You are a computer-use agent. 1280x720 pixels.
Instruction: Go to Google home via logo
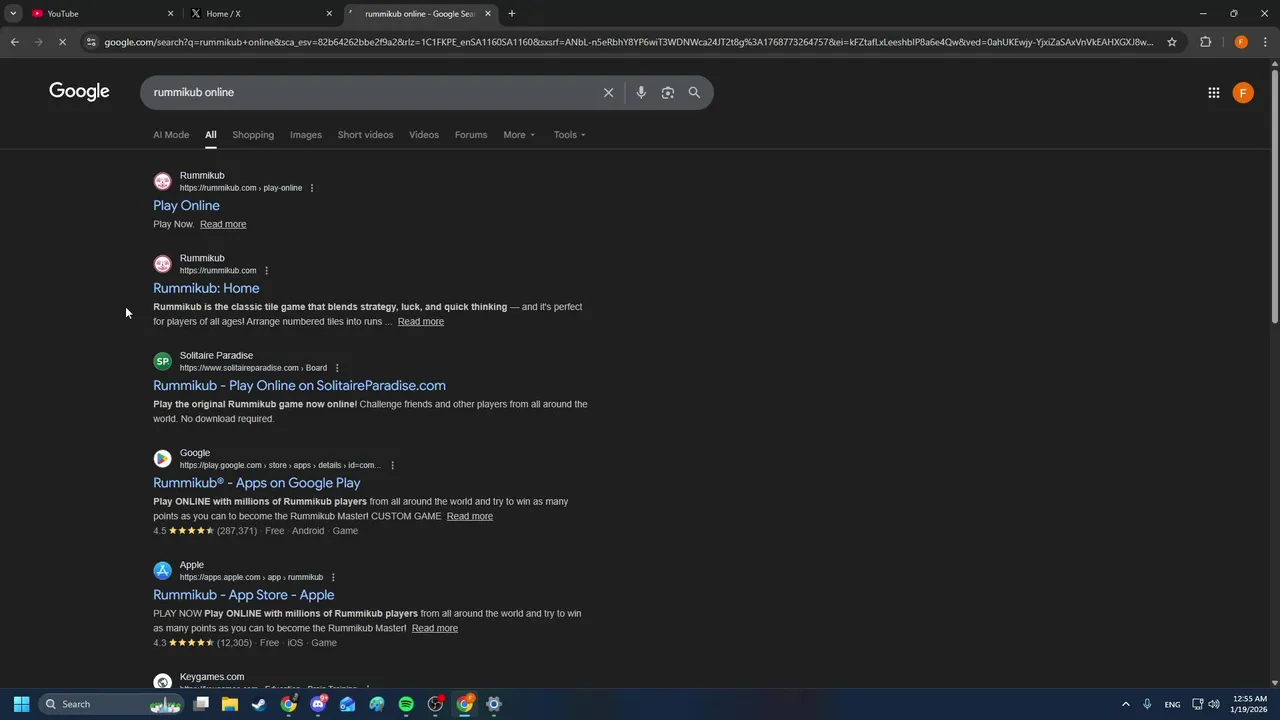[x=79, y=92]
